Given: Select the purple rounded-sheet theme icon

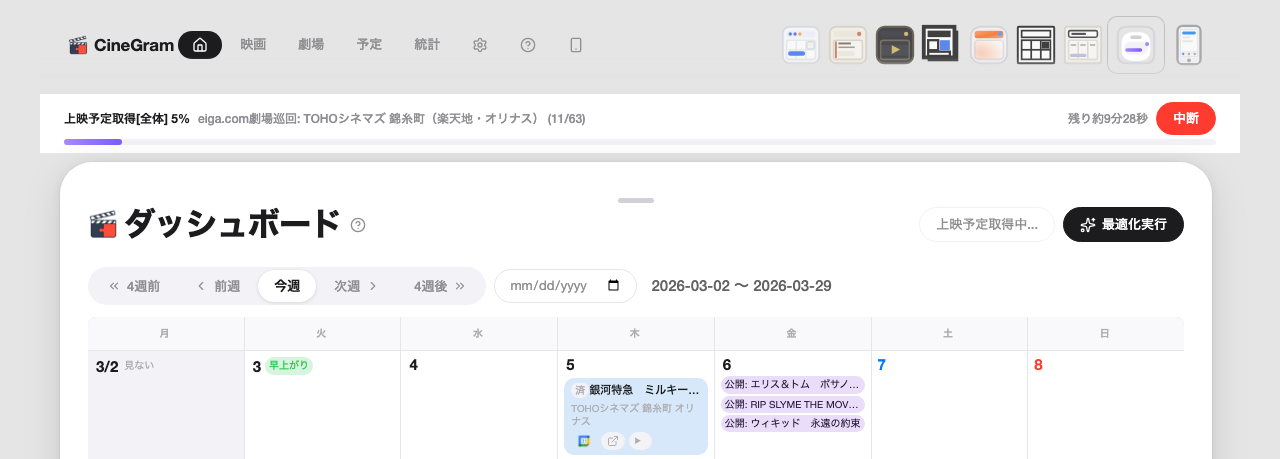Looking at the screenshot, I should (1136, 45).
